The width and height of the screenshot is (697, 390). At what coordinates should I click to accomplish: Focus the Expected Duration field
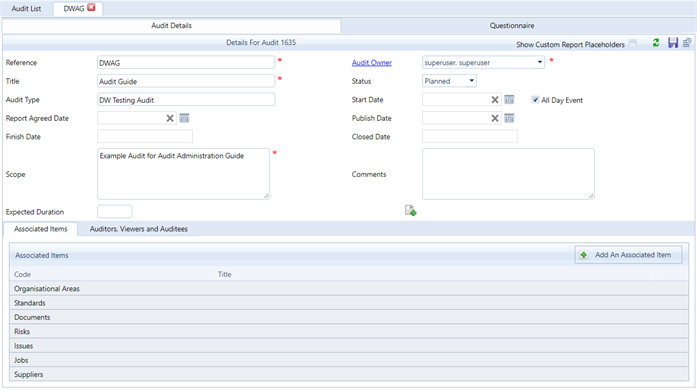tap(115, 211)
